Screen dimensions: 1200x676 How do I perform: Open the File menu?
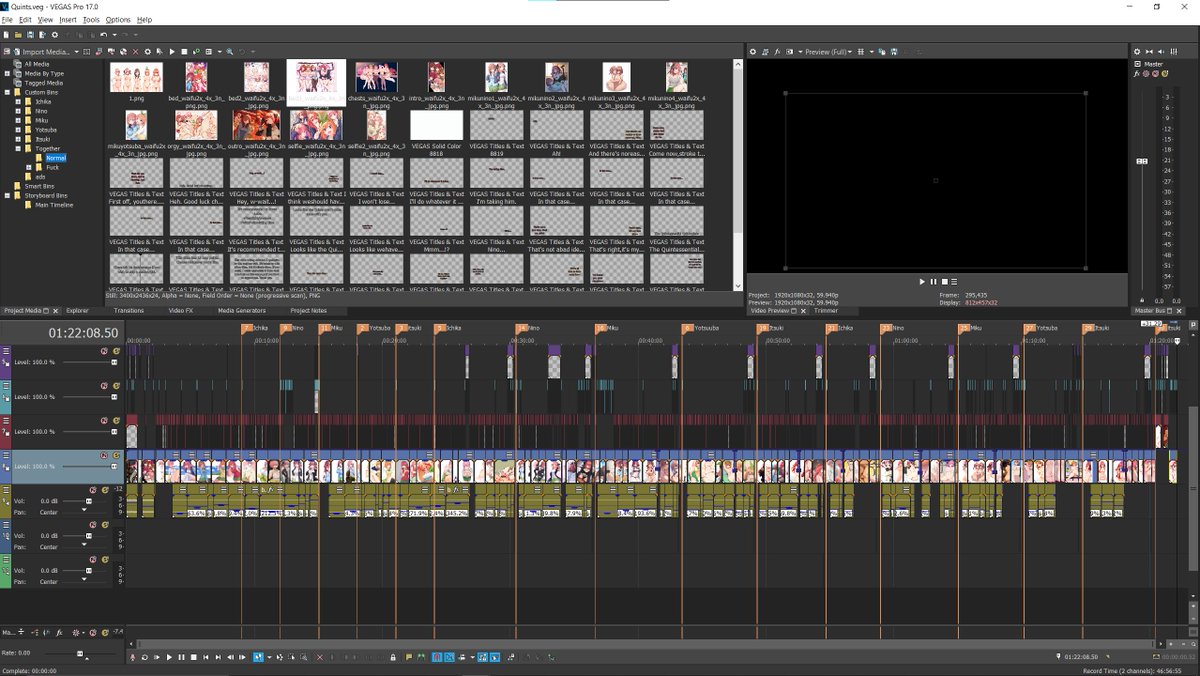tap(7, 20)
